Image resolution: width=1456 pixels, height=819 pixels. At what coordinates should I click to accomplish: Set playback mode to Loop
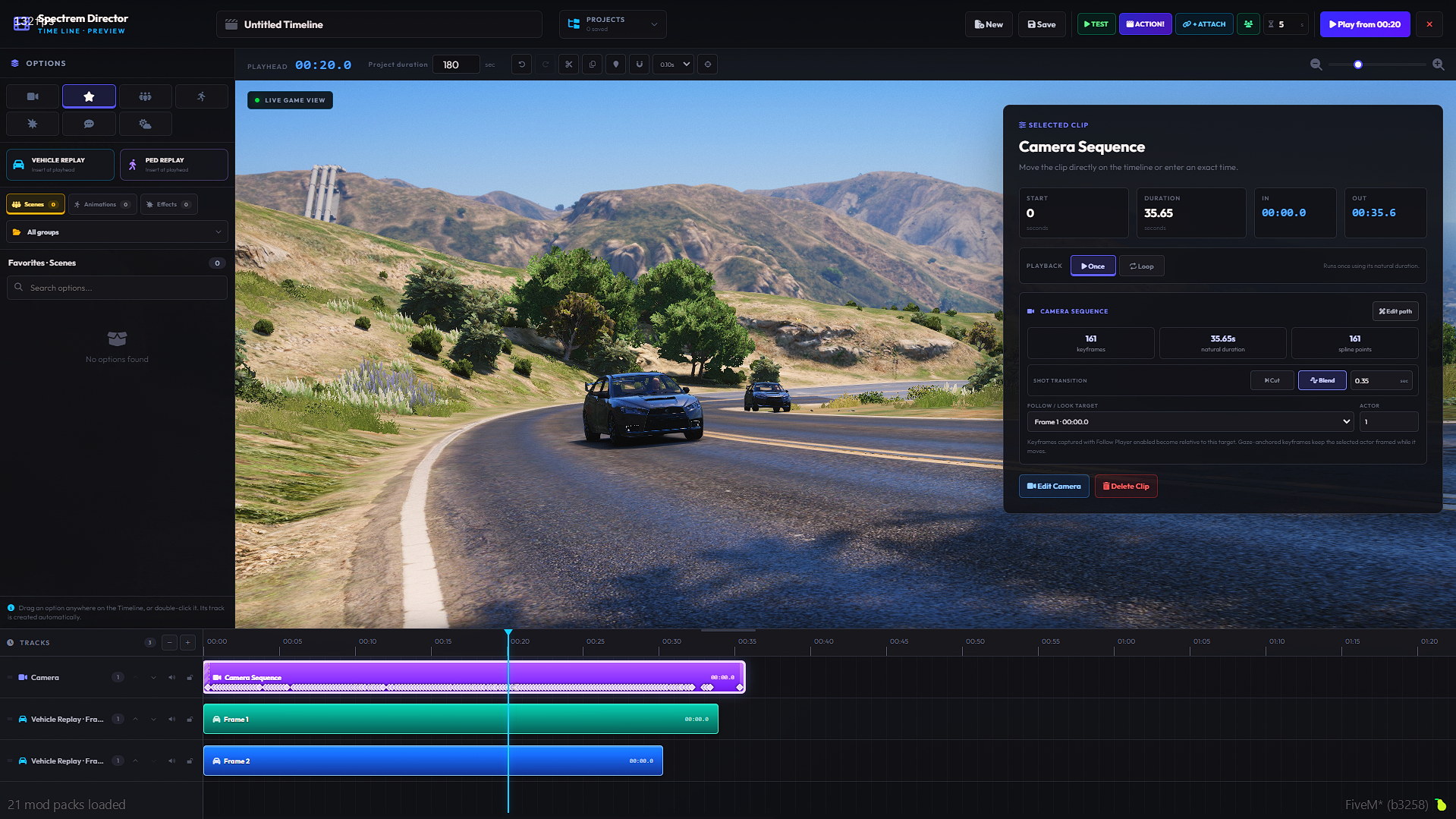(x=1142, y=266)
